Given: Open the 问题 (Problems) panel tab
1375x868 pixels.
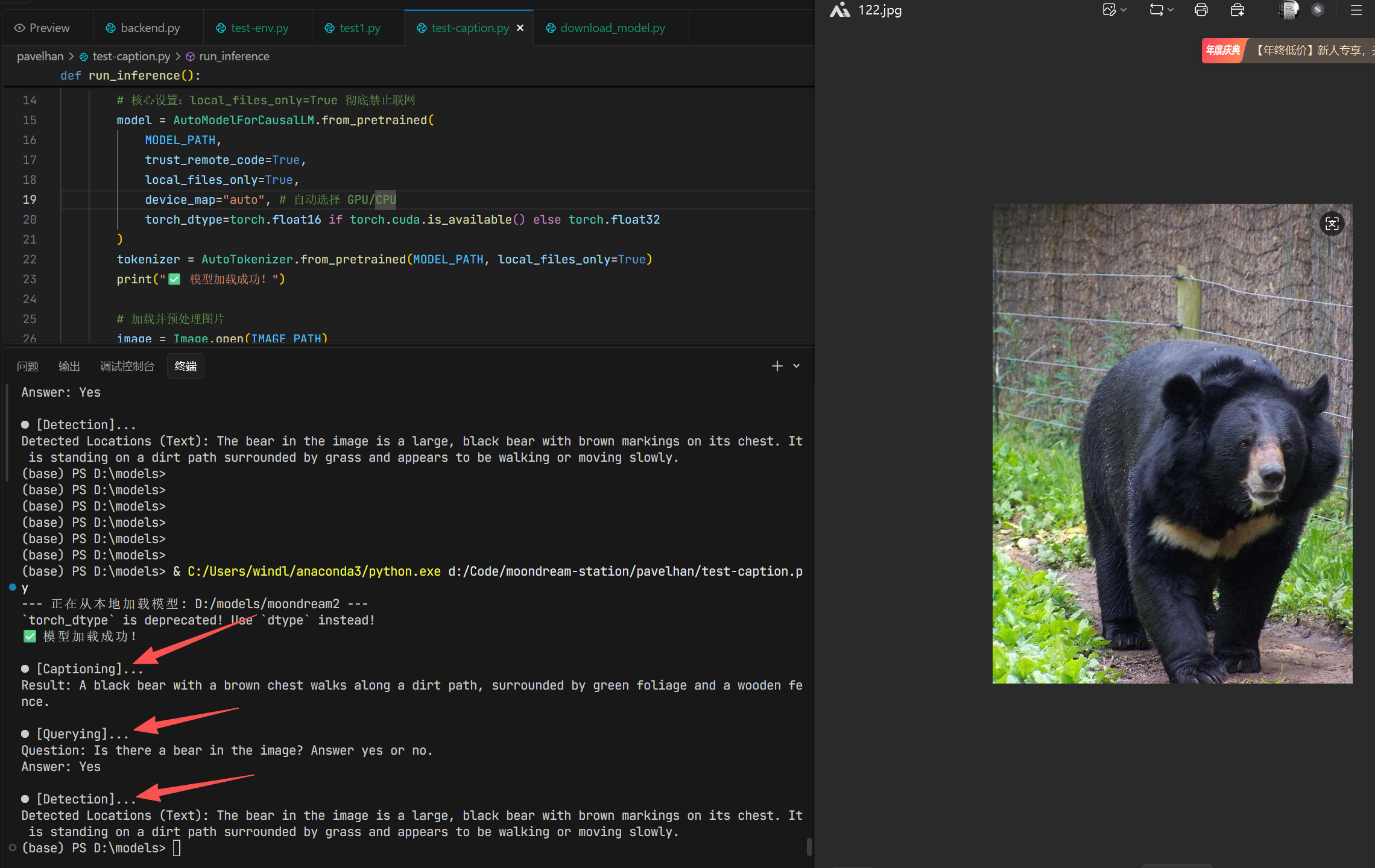Looking at the screenshot, I should [28, 366].
